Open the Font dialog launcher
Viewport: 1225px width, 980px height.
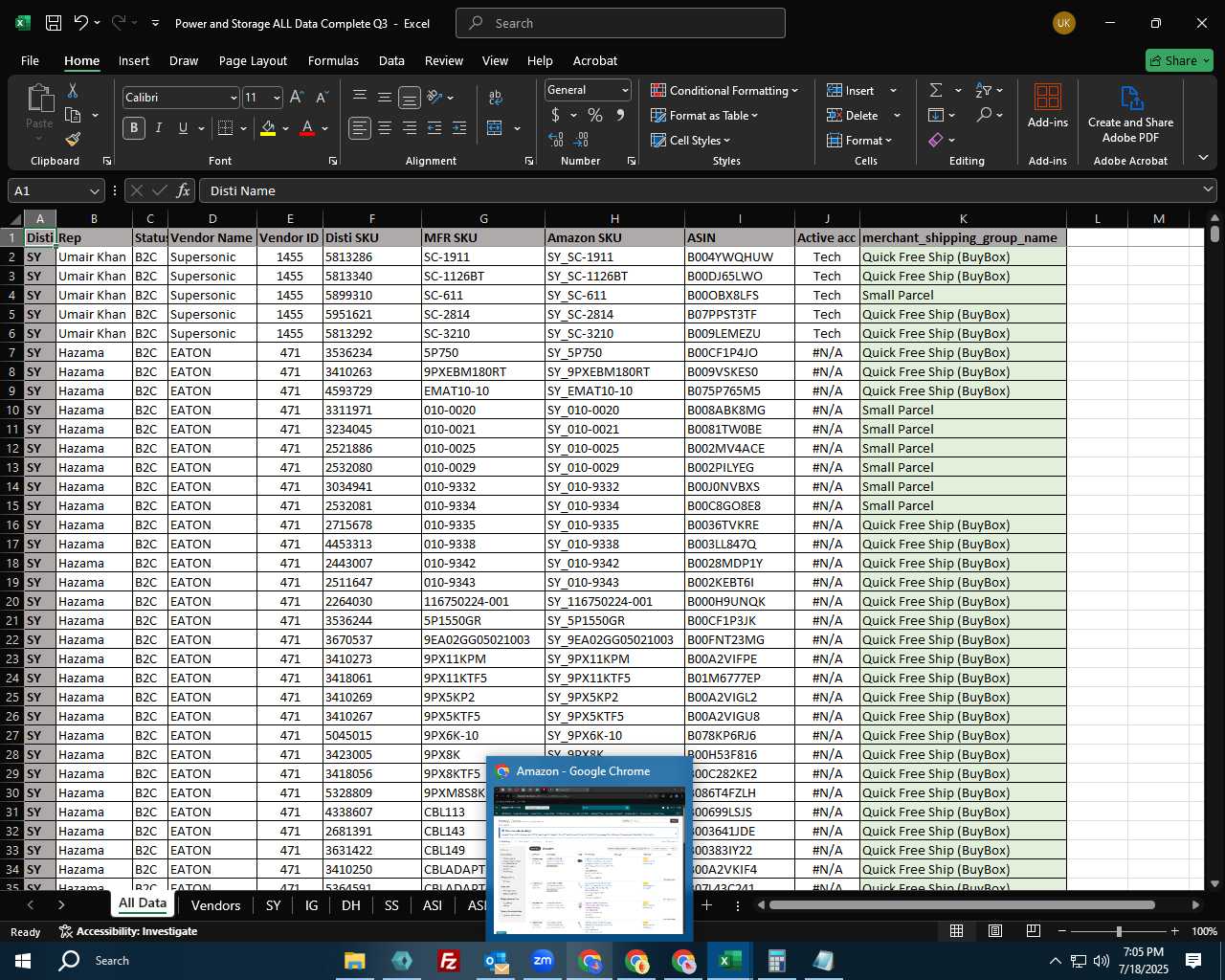[x=333, y=161]
